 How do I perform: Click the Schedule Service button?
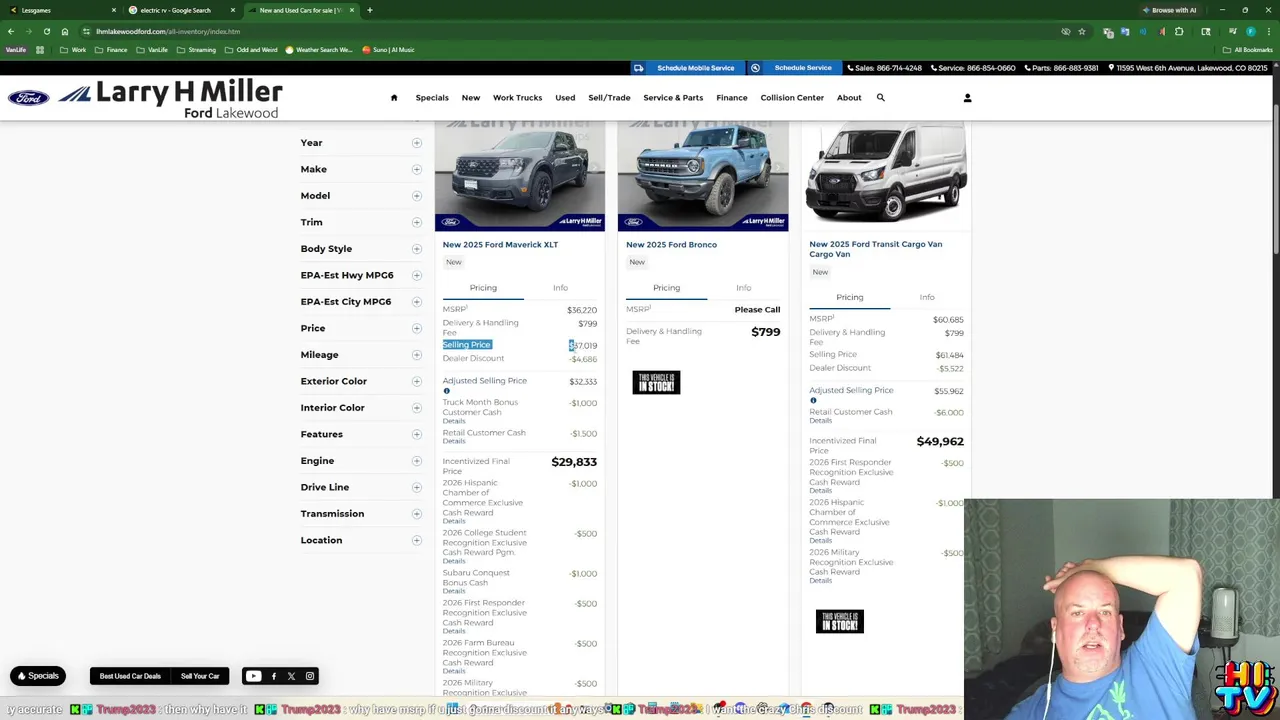coord(793,68)
